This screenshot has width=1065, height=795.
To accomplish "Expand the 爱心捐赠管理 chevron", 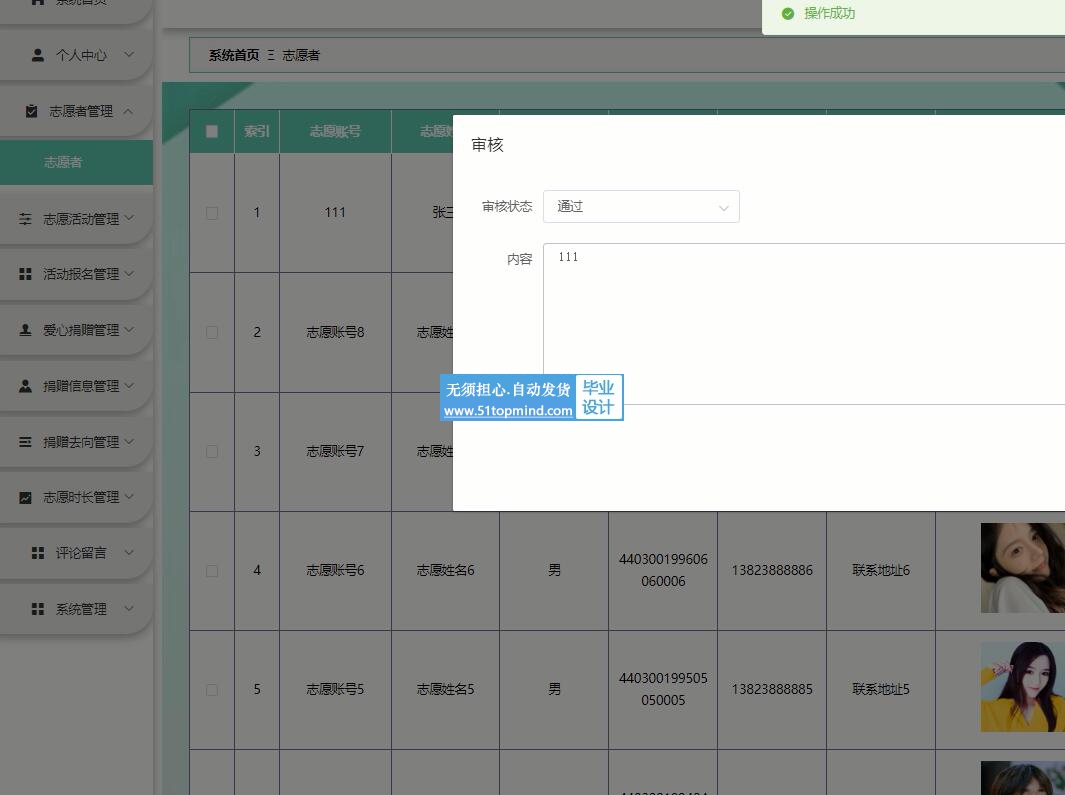I will (129, 330).
